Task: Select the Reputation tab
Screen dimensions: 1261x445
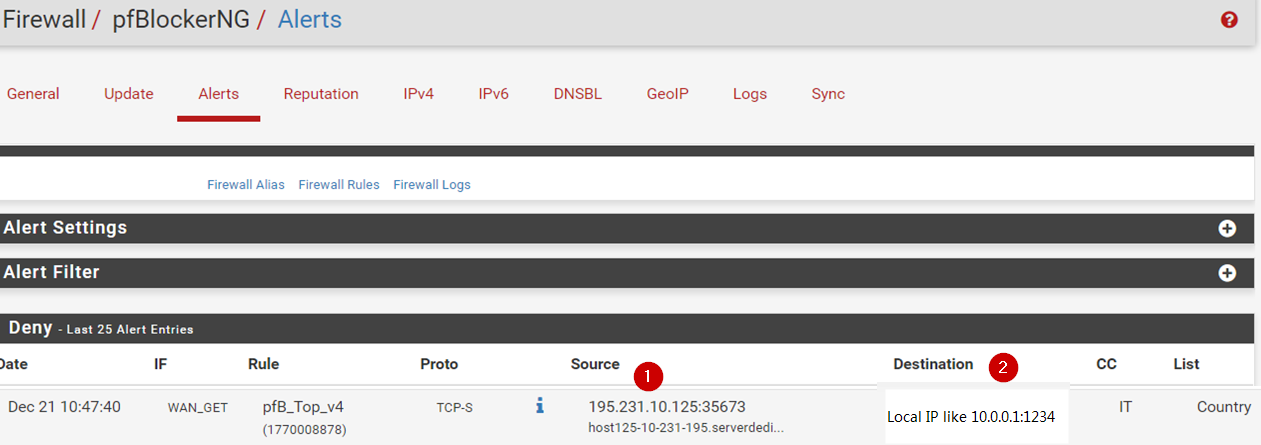Action: [x=321, y=94]
